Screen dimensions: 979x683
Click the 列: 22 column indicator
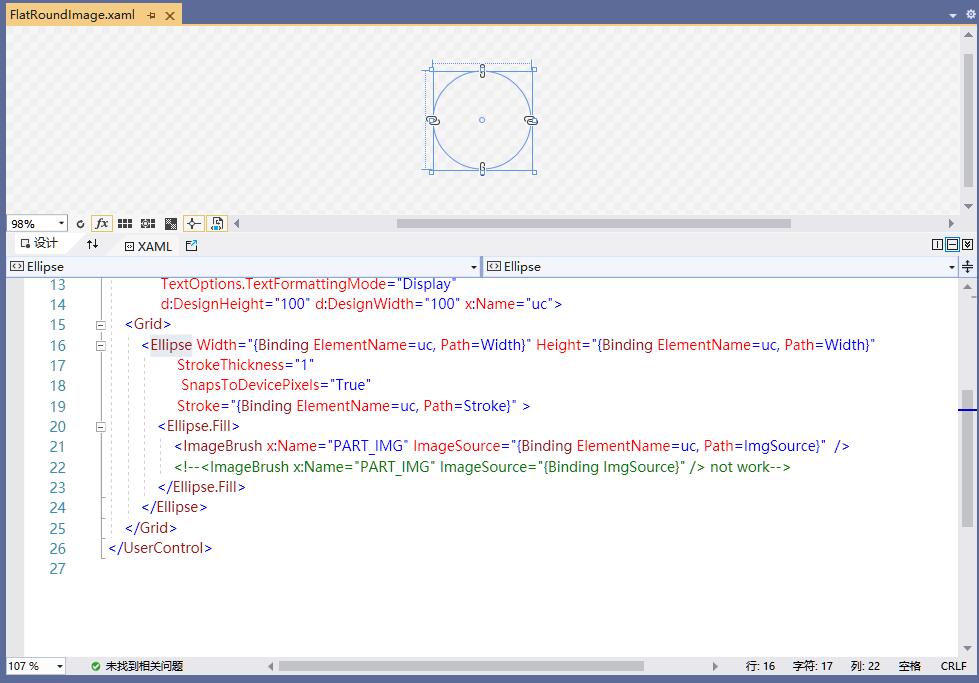coord(865,666)
